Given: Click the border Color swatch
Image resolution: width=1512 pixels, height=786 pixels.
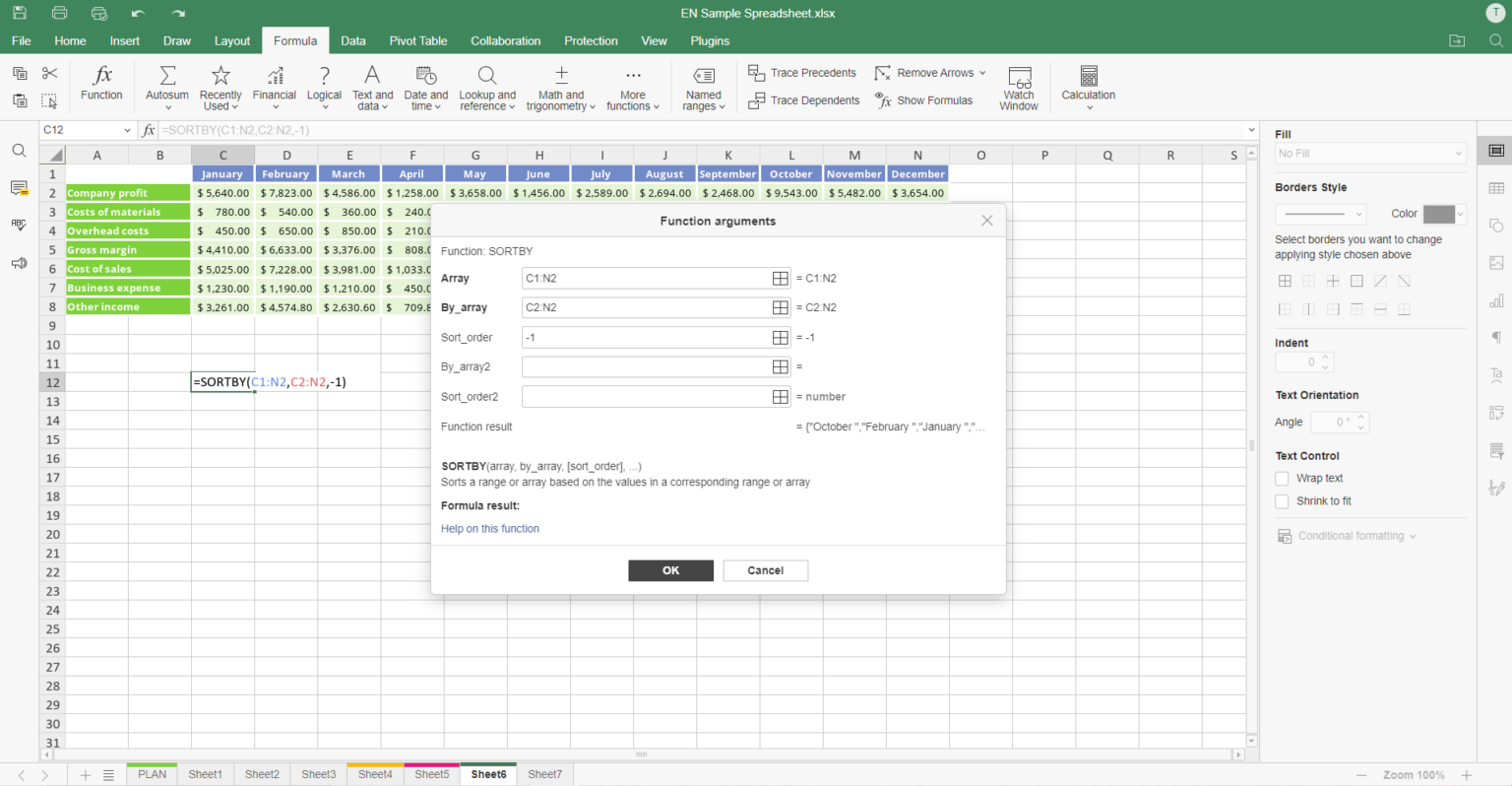Looking at the screenshot, I should 1438,214.
